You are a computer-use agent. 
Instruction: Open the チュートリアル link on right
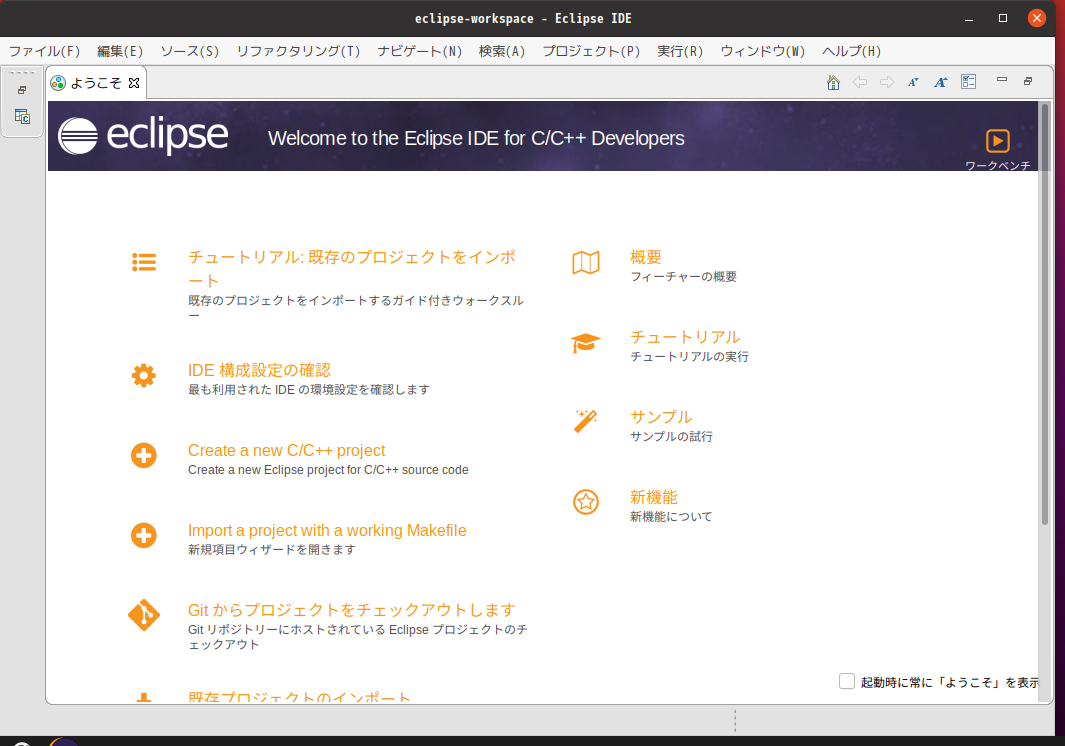coord(685,337)
